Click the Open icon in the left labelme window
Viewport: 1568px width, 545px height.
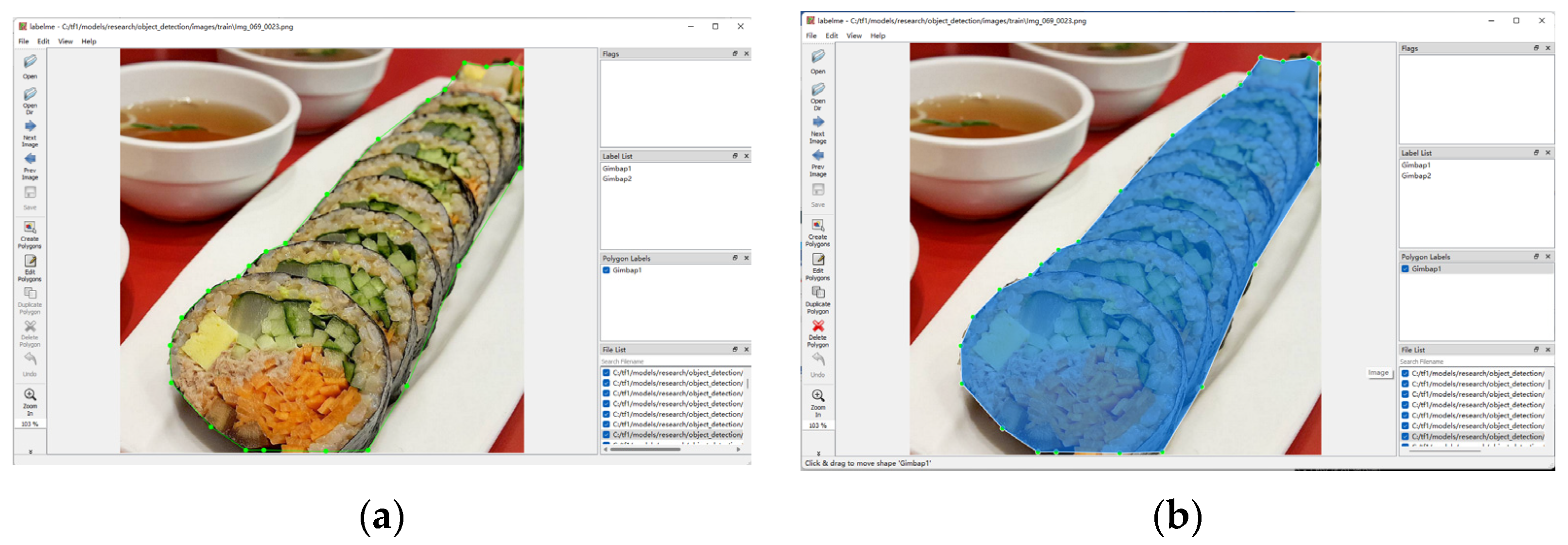pyautogui.click(x=30, y=62)
